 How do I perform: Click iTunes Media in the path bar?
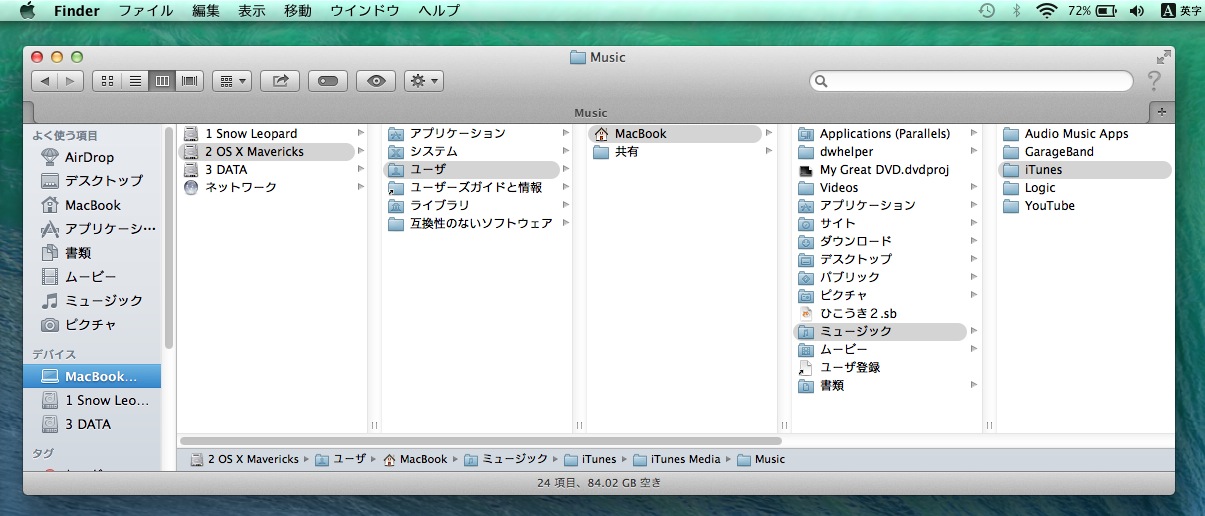click(684, 460)
